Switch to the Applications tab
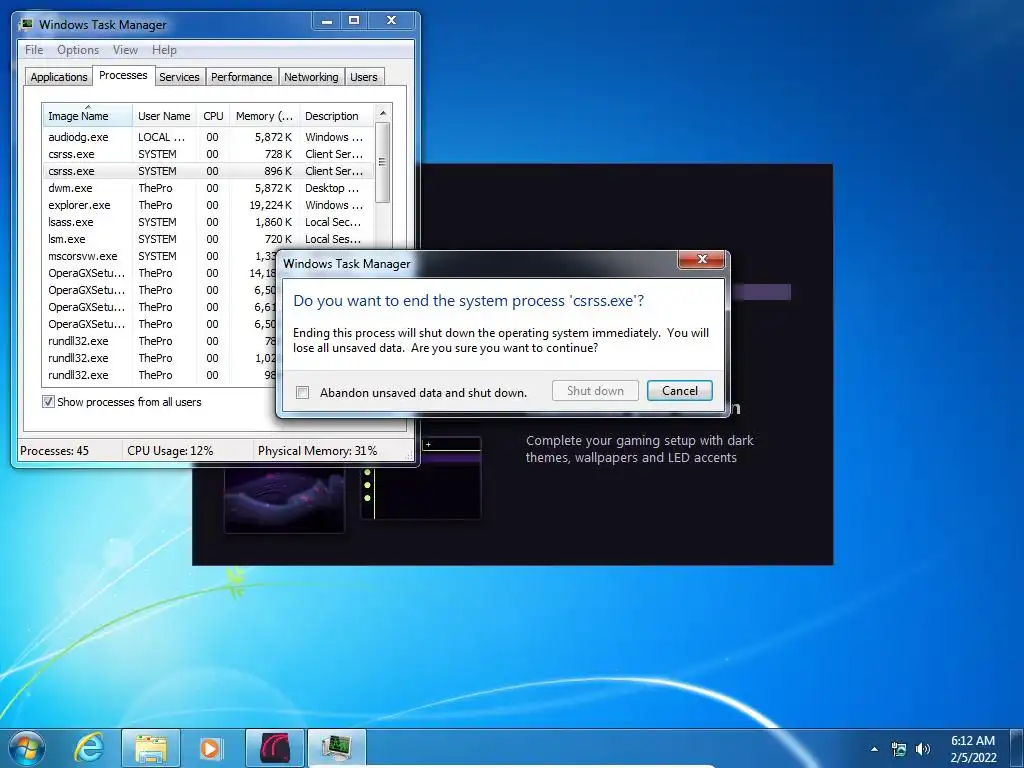This screenshot has width=1024, height=768. pyautogui.click(x=59, y=77)
